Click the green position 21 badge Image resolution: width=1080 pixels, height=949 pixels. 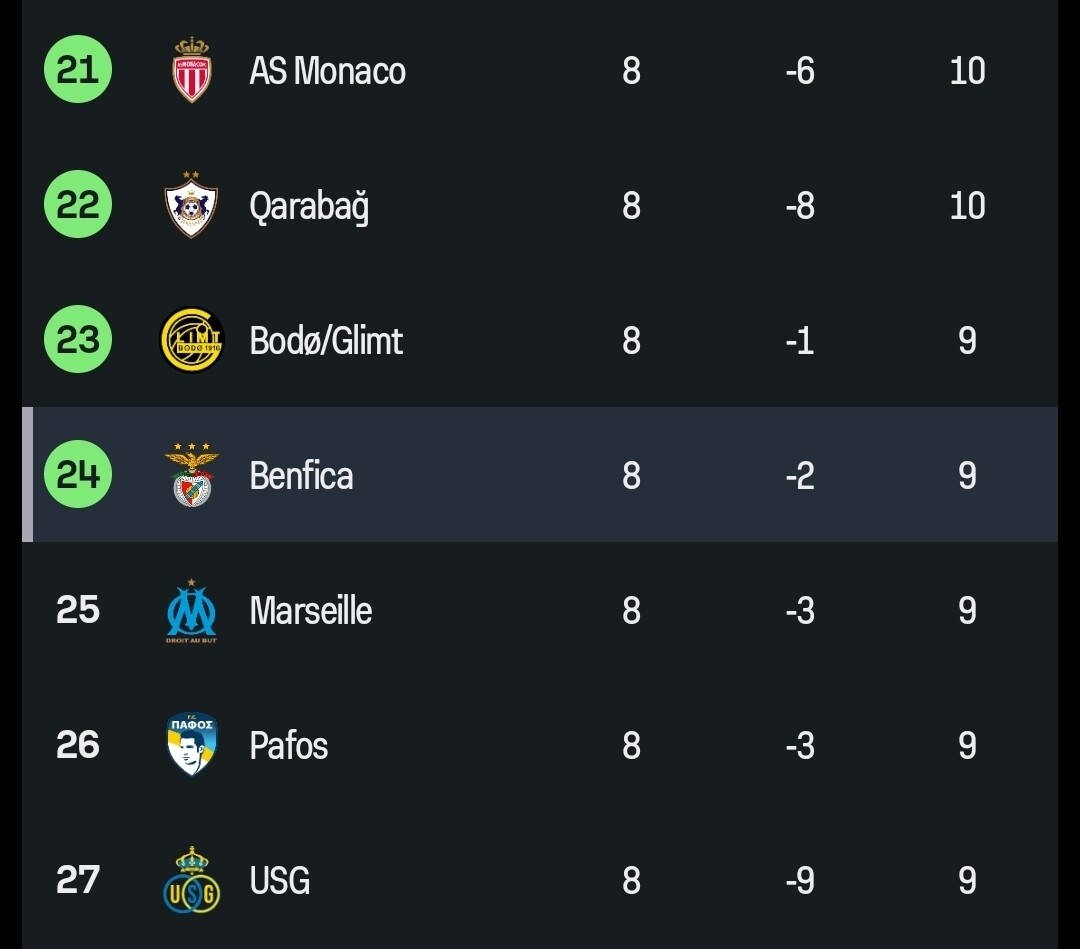pos(78,70)
